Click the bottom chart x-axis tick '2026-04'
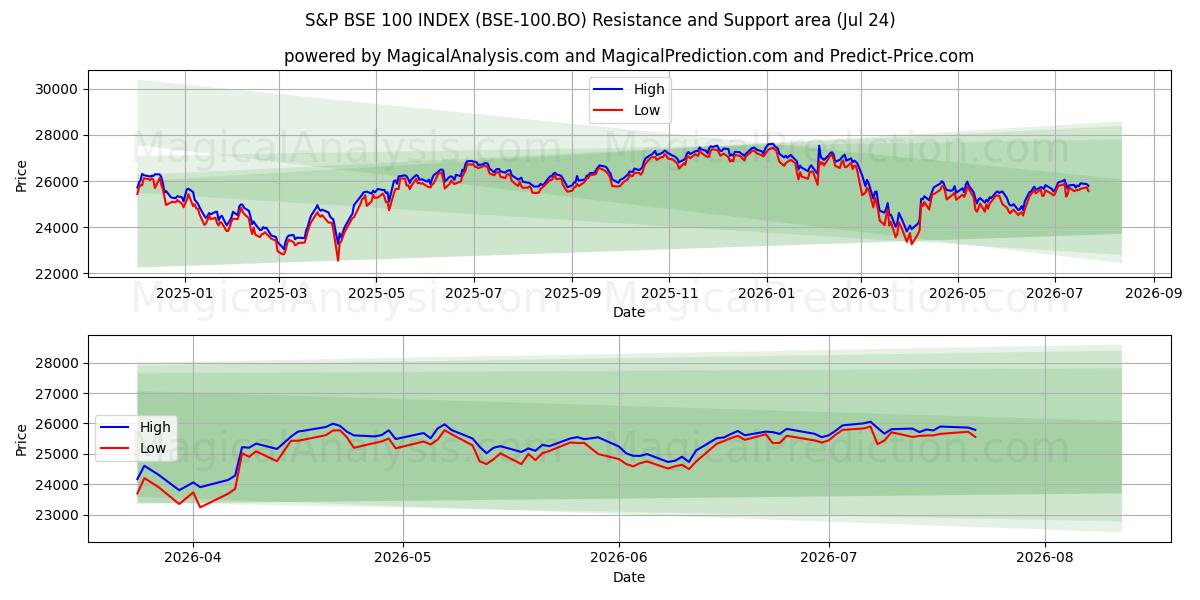This screenshot has height=600, width=1200. (193, 558)
